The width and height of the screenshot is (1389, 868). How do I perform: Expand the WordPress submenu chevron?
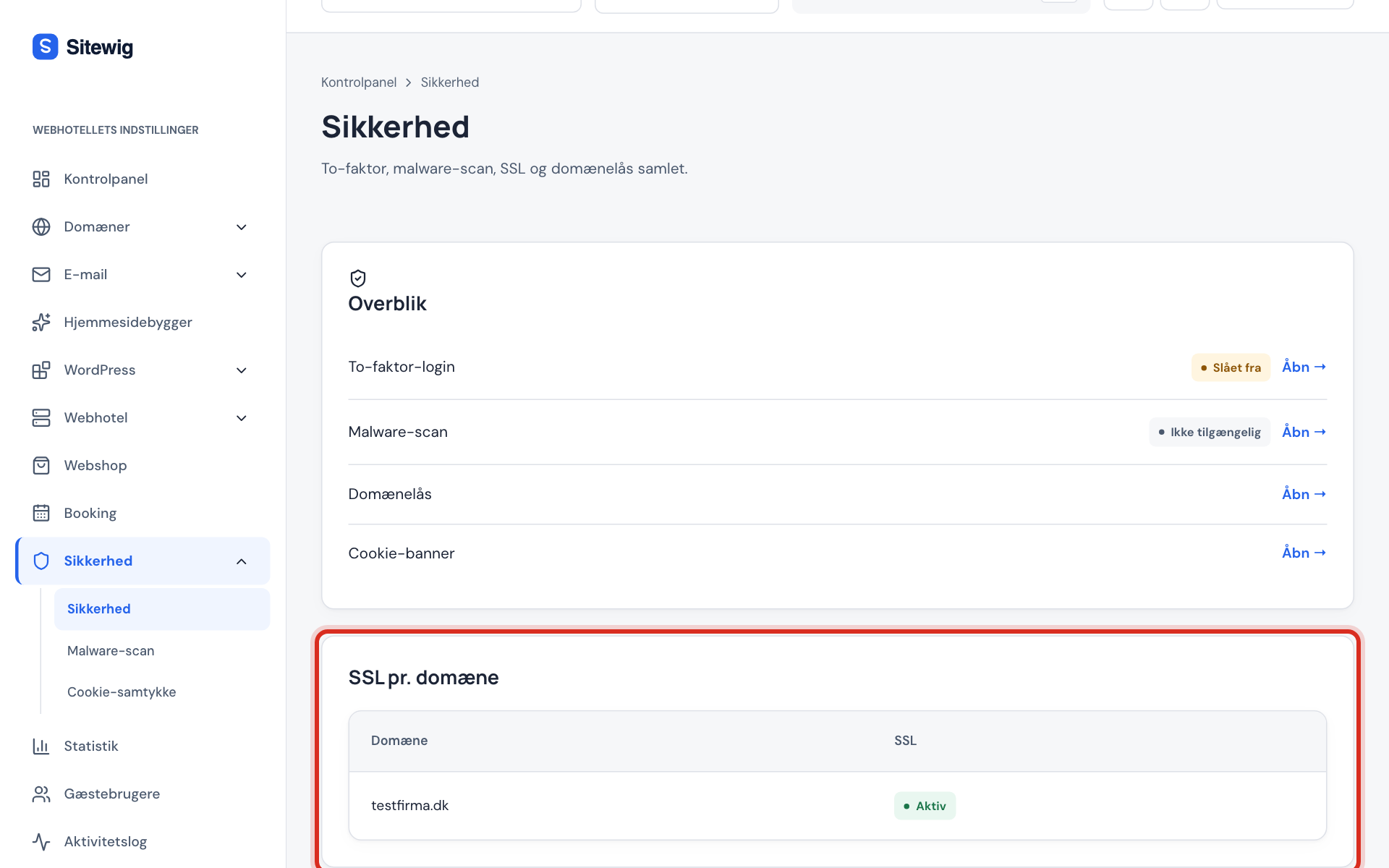pyautogui.click(x=242, y=370)
